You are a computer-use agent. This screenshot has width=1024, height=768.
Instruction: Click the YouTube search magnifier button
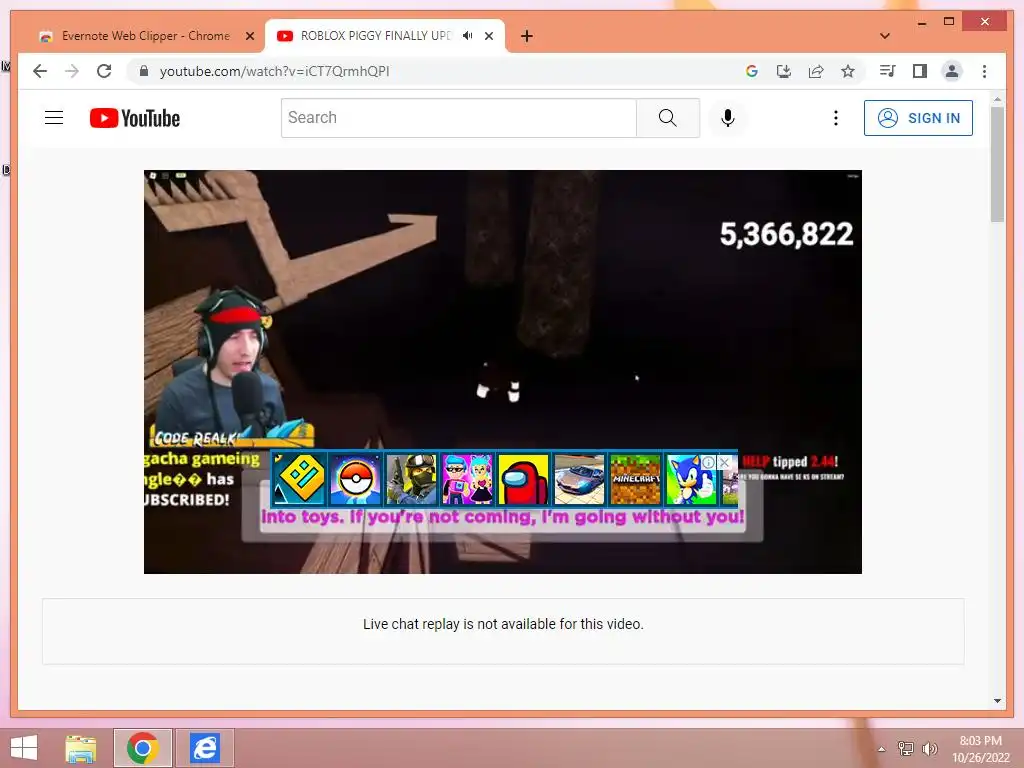point(667,118)
